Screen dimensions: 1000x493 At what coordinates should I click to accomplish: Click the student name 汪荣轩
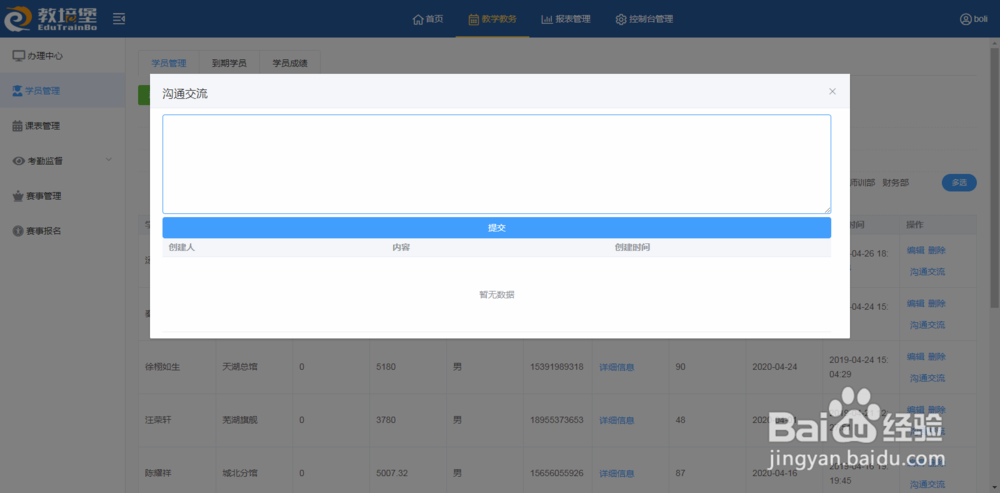(x=159, y=420)
